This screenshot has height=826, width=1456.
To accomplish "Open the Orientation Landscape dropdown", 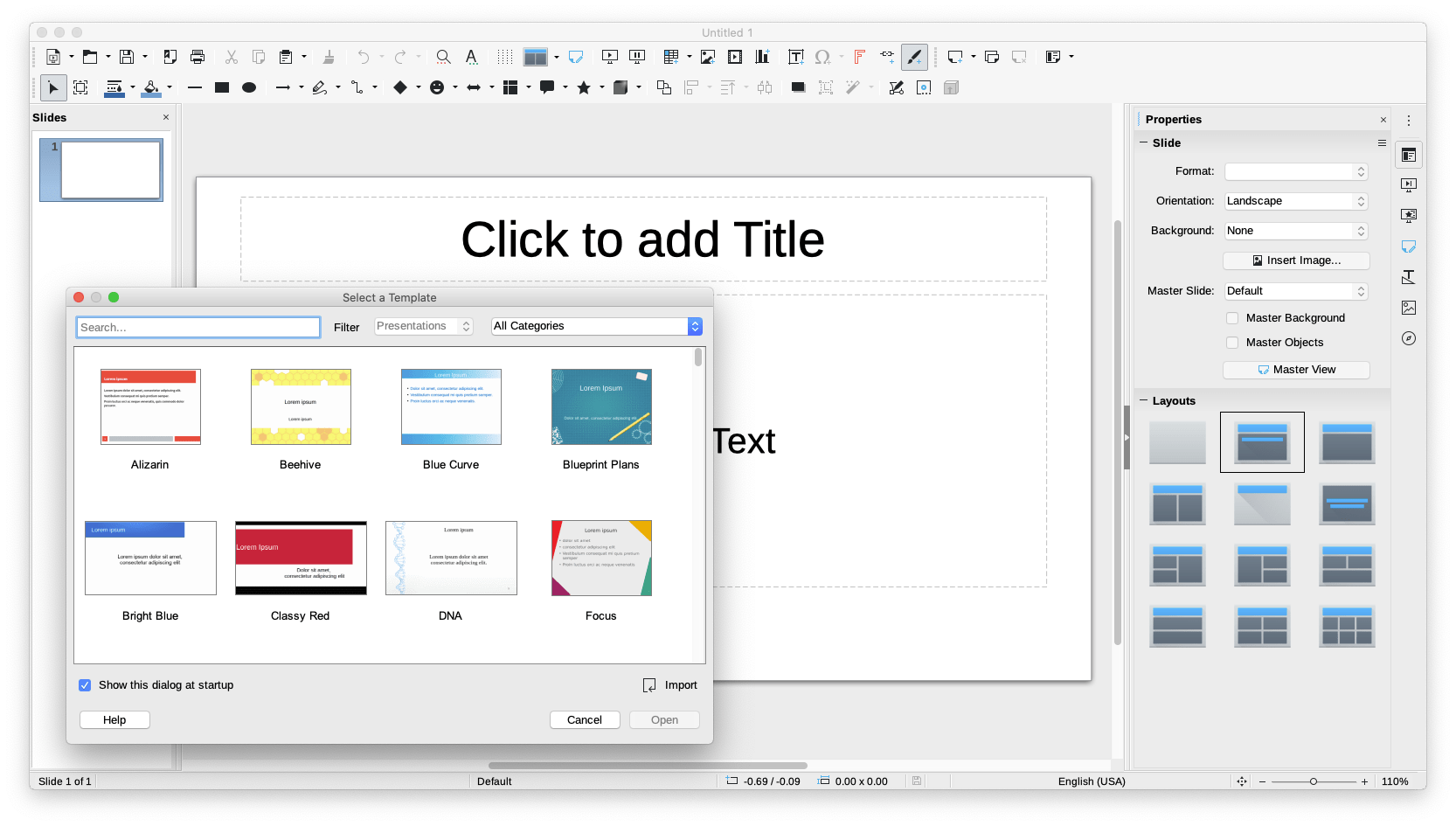I will (1296, 201).
